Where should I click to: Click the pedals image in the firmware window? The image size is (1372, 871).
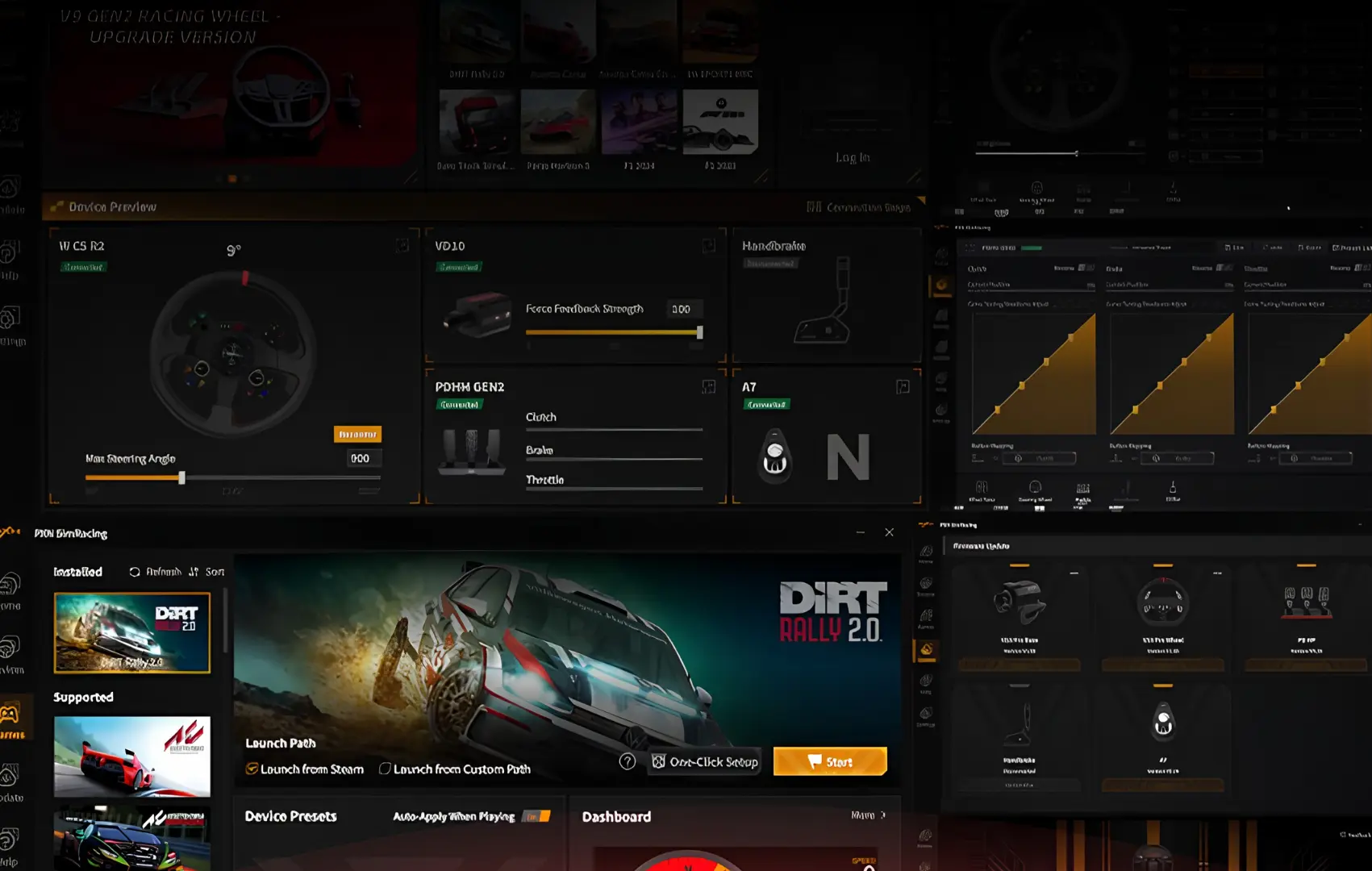pos(1306,602)
